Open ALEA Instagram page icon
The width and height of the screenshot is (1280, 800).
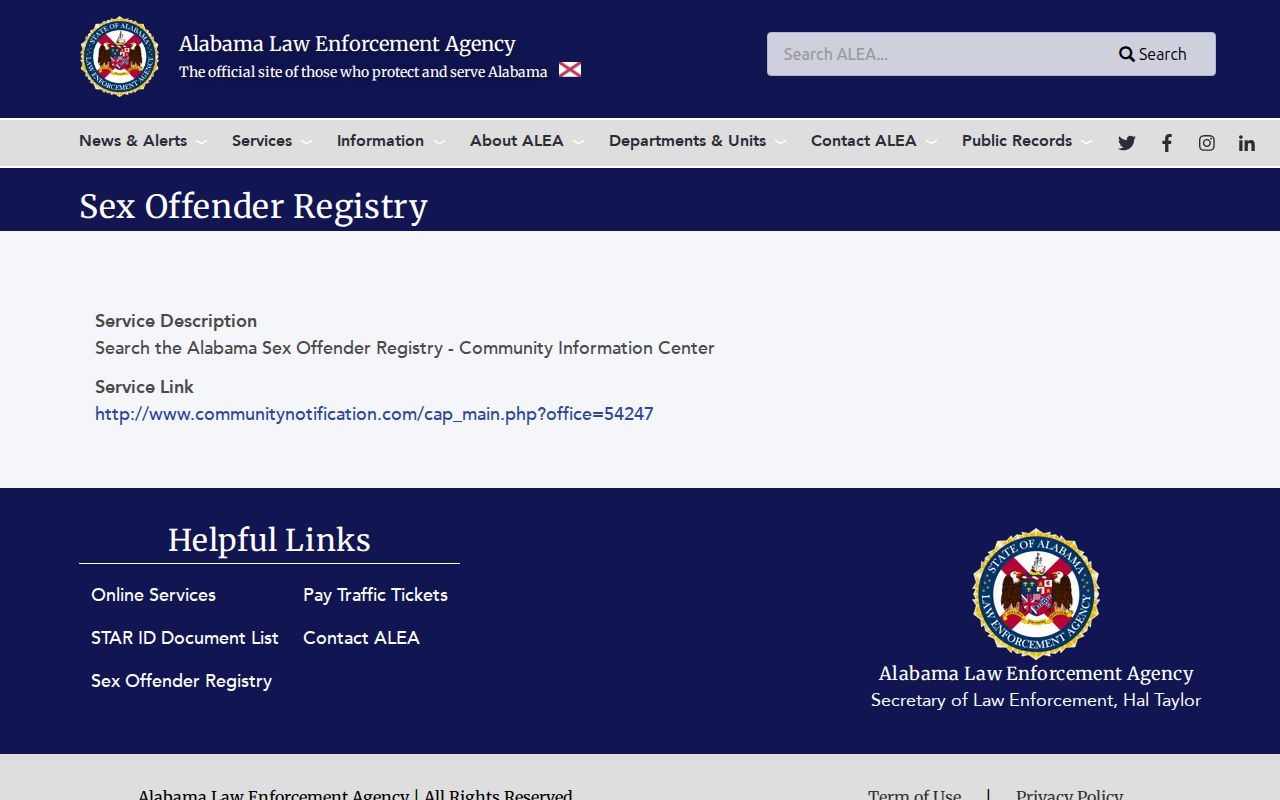(x=1207, y=143)
